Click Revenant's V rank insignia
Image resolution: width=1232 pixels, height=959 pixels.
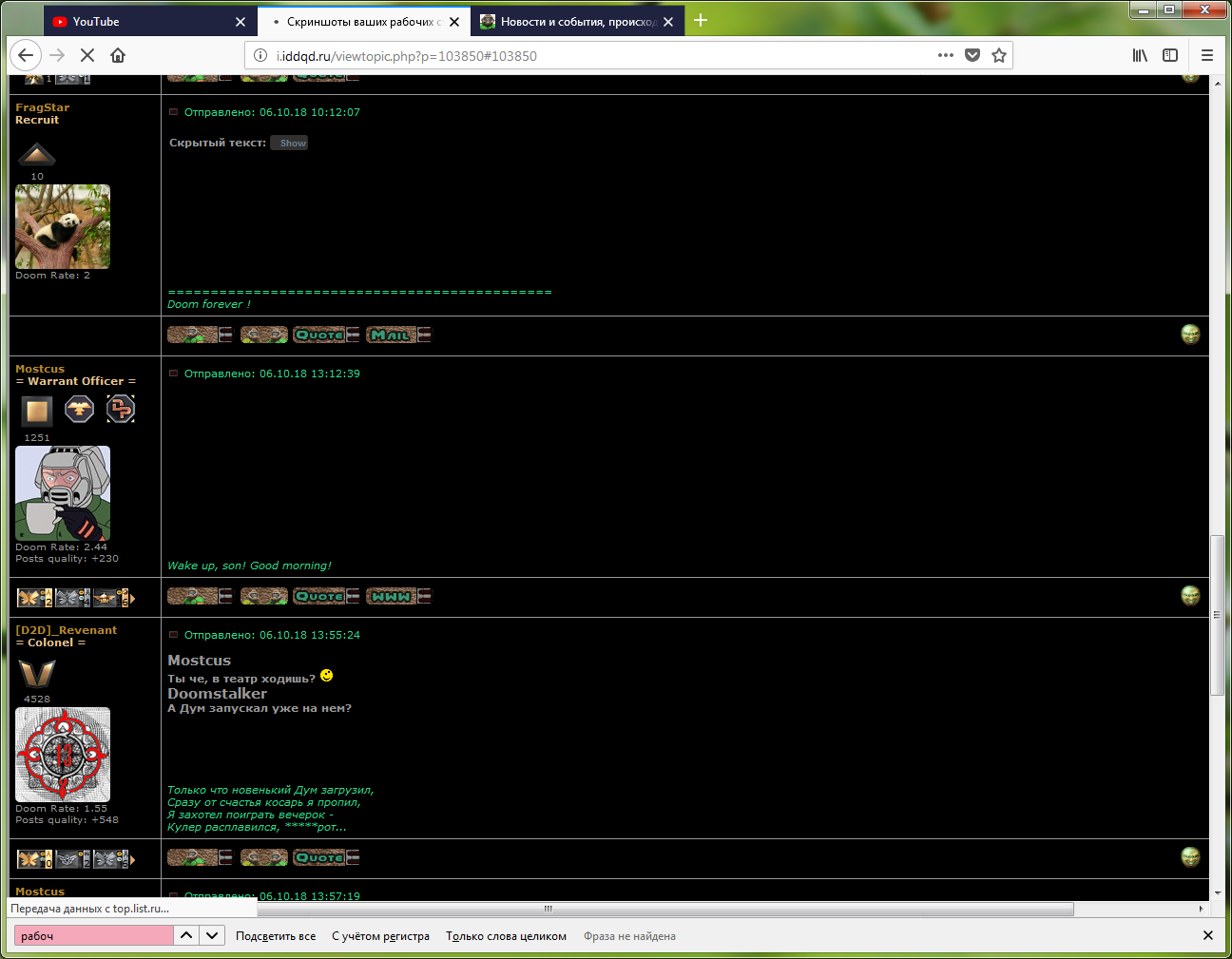[x=37, y=673]
